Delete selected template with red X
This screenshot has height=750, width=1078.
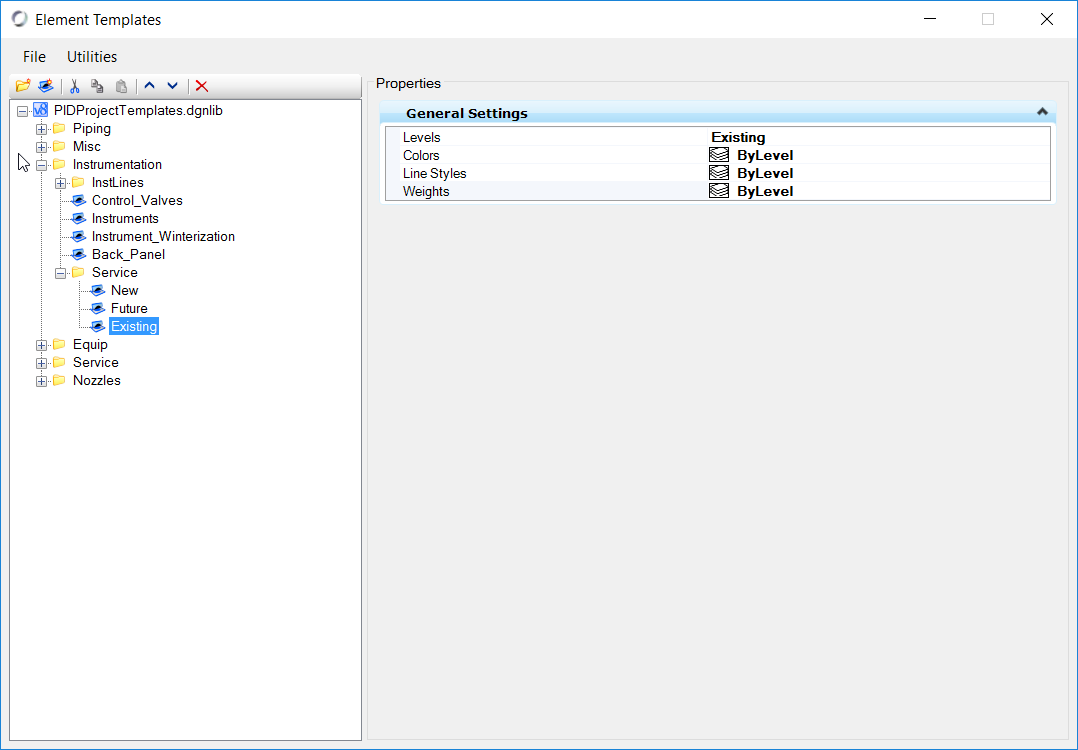[x=201, y=86]
